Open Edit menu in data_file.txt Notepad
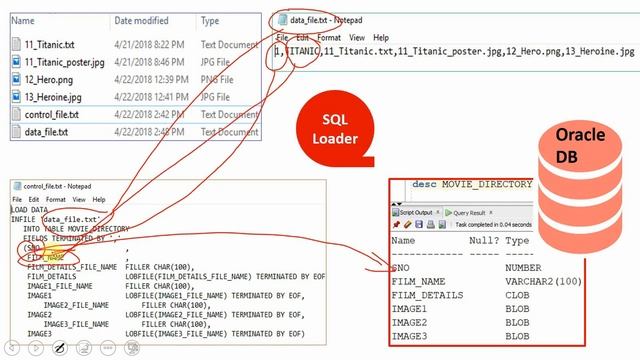 [x=302, y=38]
